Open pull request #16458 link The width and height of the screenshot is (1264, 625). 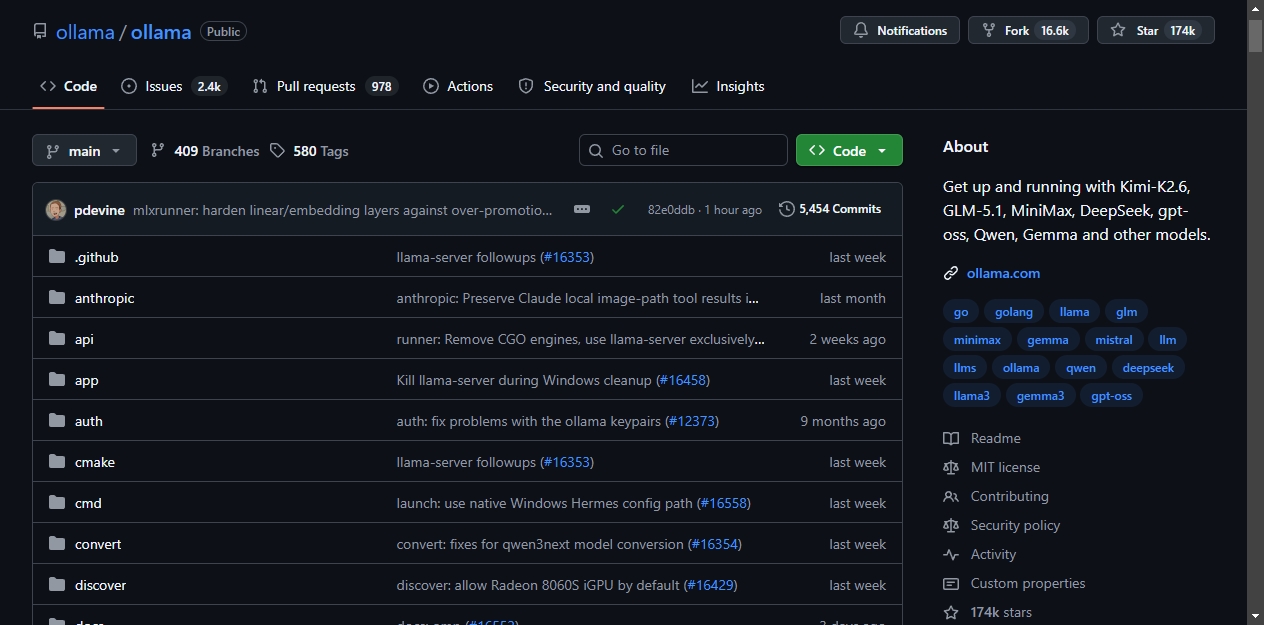click(x=683, y=380)
